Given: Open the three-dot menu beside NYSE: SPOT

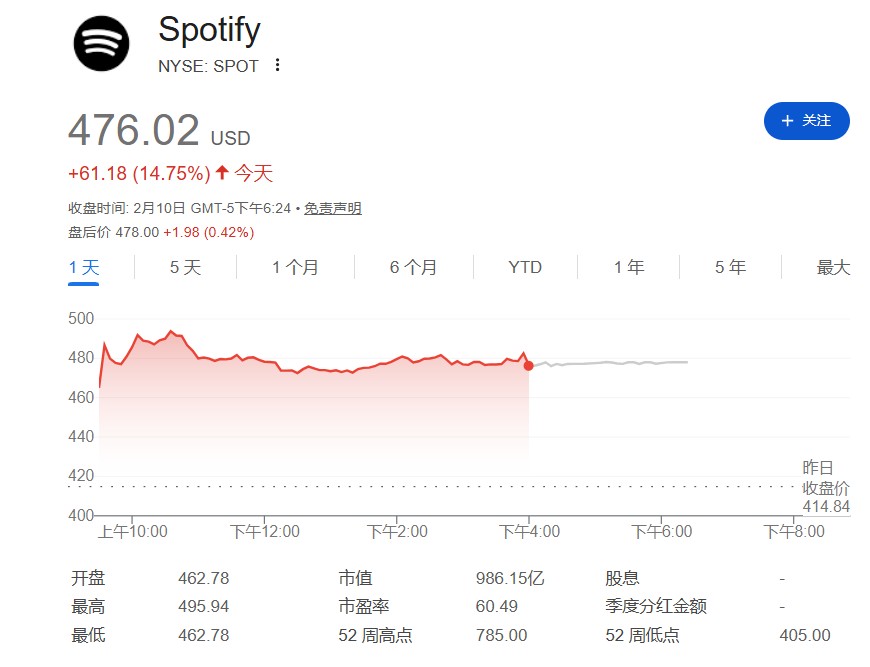Looking at the screenshot, I should coord(277,66).
